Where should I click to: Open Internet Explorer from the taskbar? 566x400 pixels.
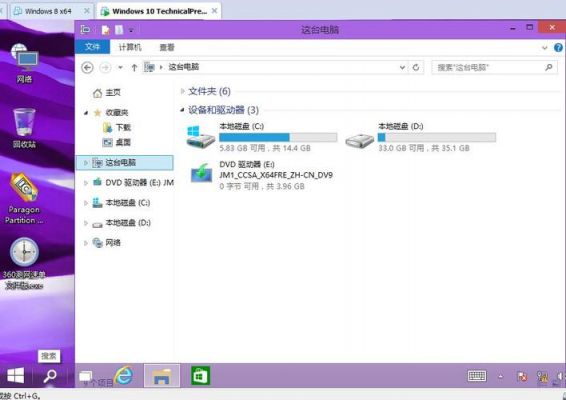click(124, 375)
